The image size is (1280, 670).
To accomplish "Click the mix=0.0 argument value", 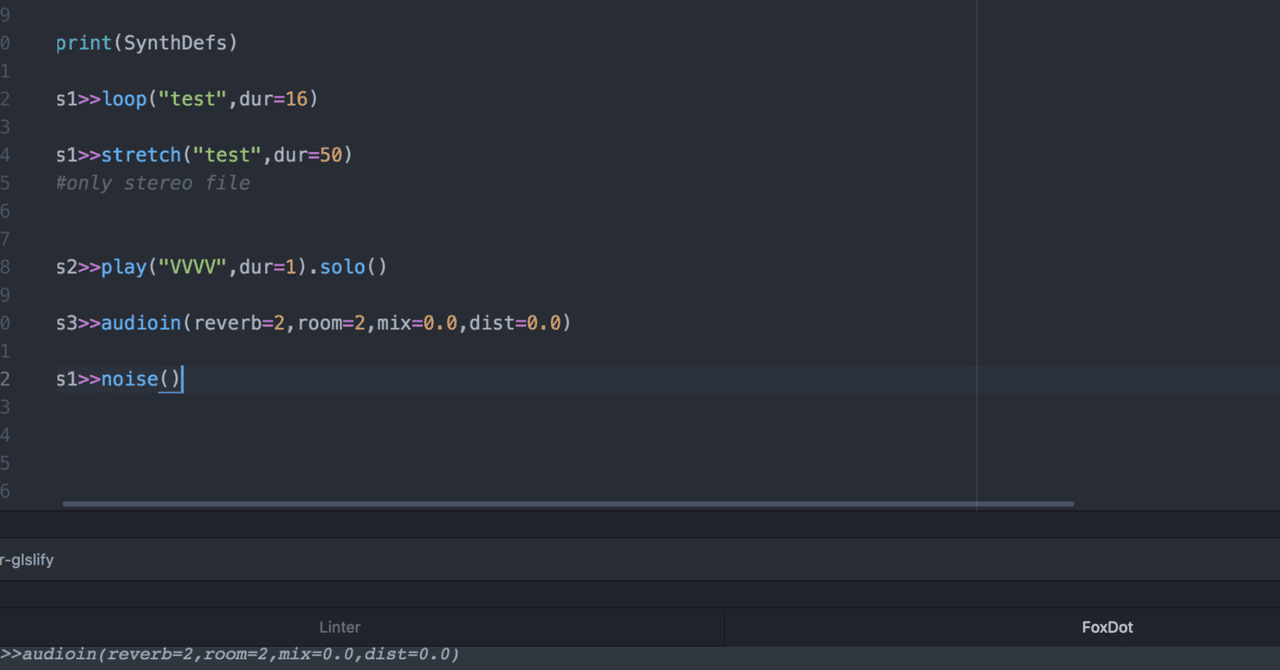I will (415, 322).
